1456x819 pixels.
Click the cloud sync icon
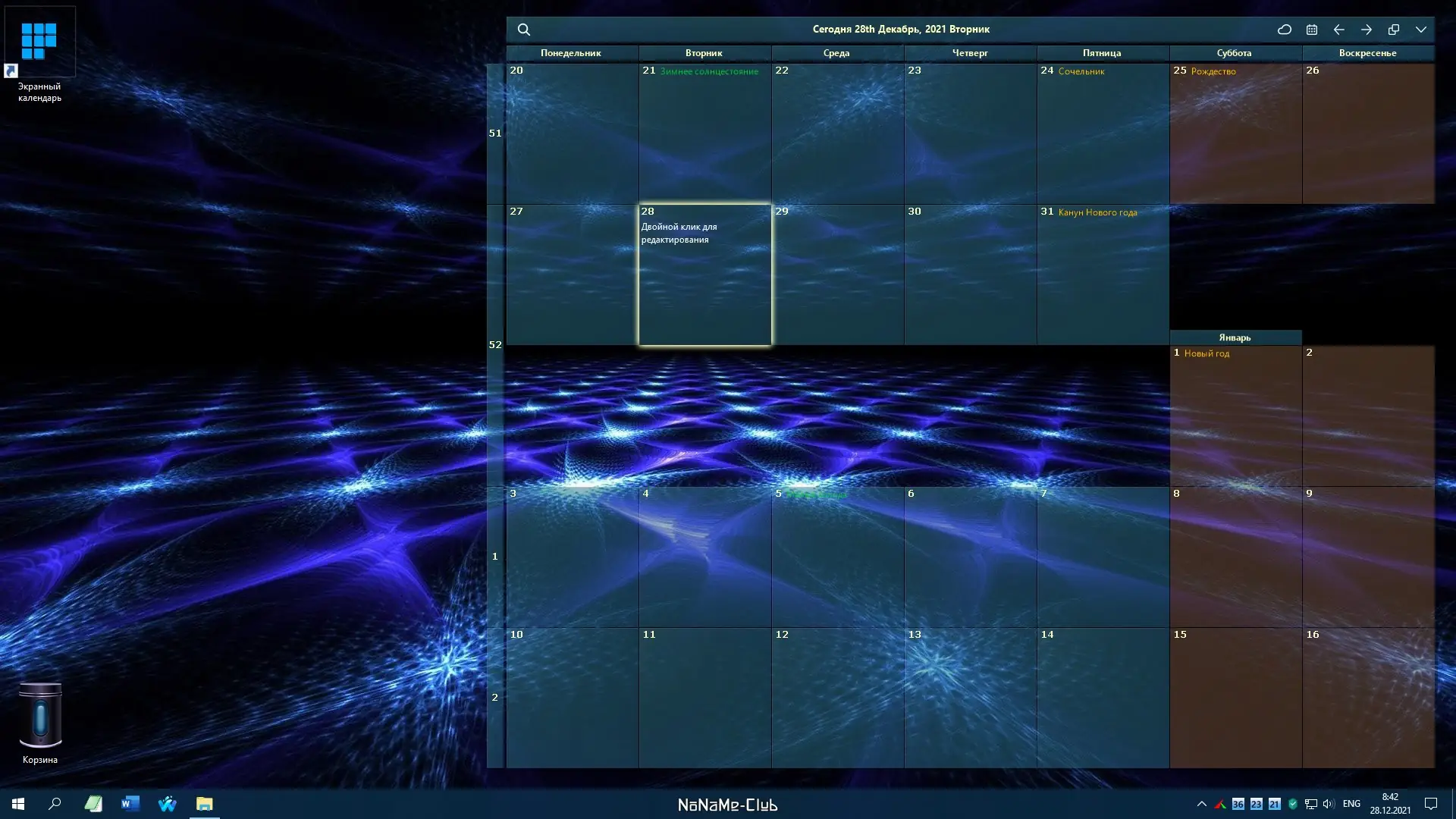click(1284, 30)
